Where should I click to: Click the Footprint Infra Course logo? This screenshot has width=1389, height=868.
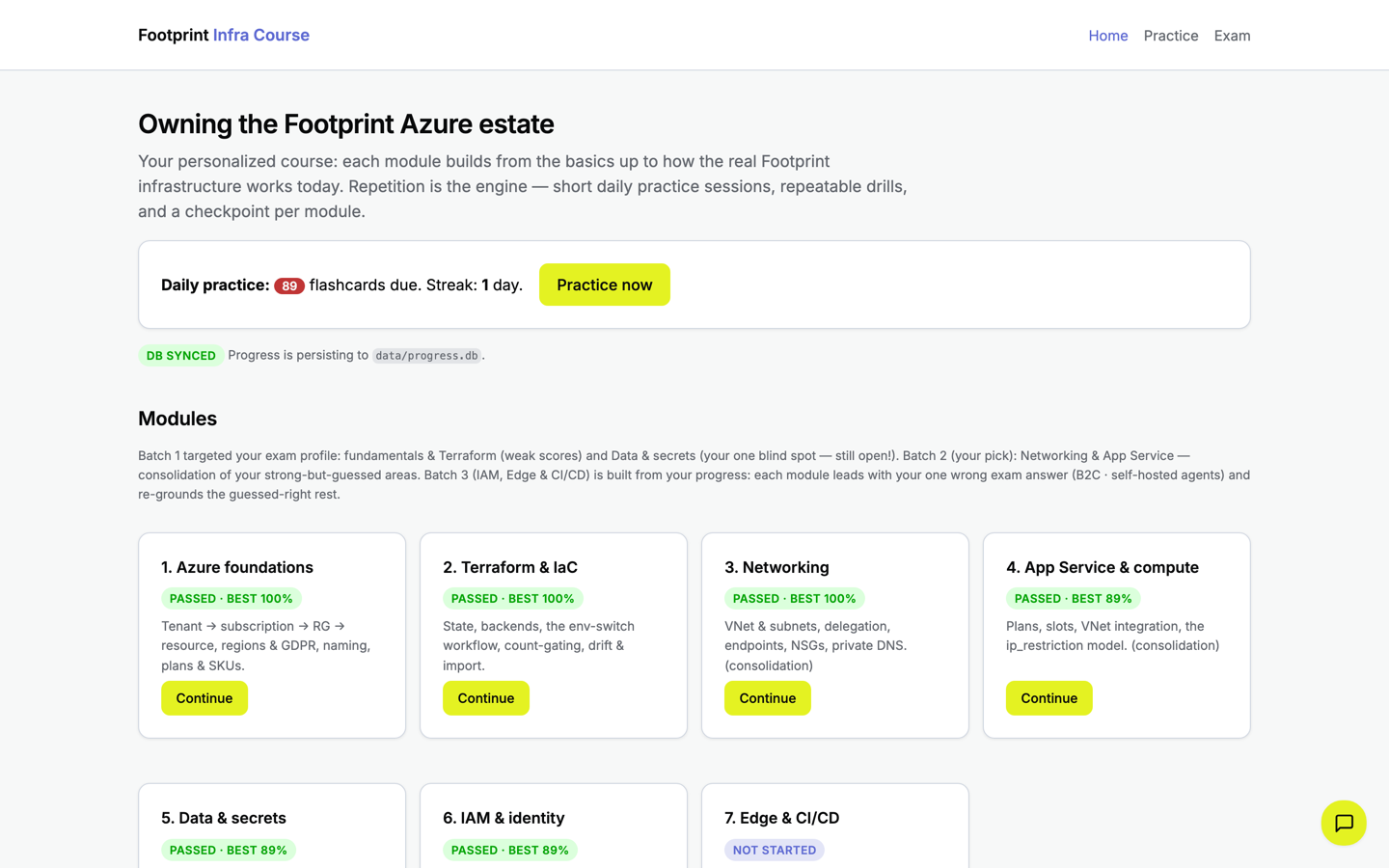point(224,35)
